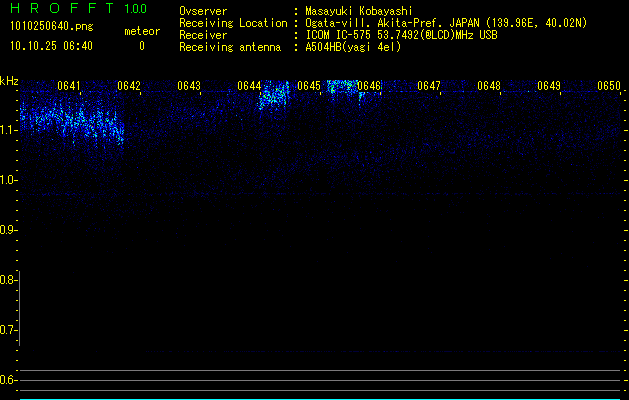Click the meteor label
Image resolution: width=629 pixels, height=400 pixels.
(x=142, y=31)
